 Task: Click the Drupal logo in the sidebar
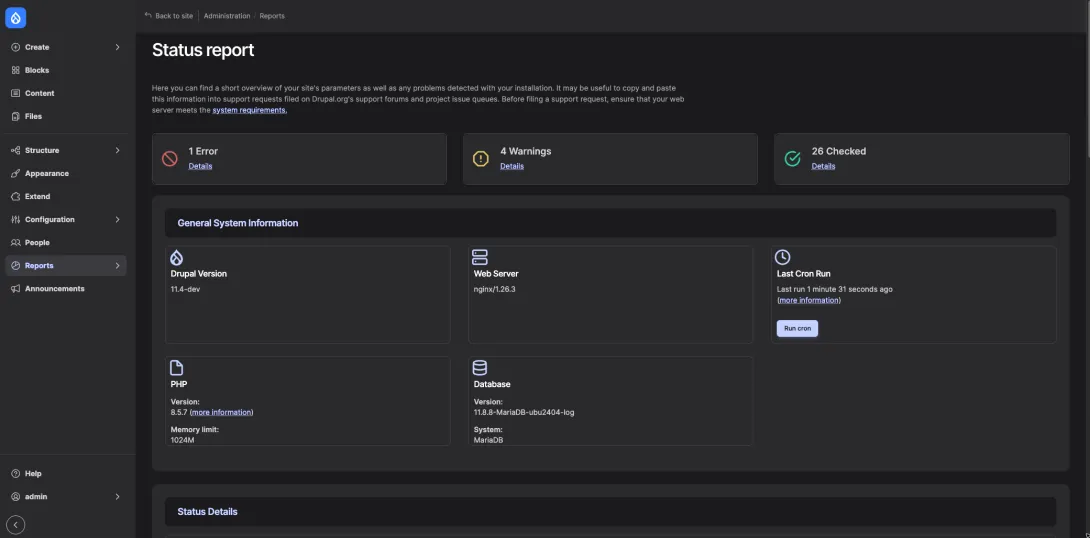coord(15,18)
